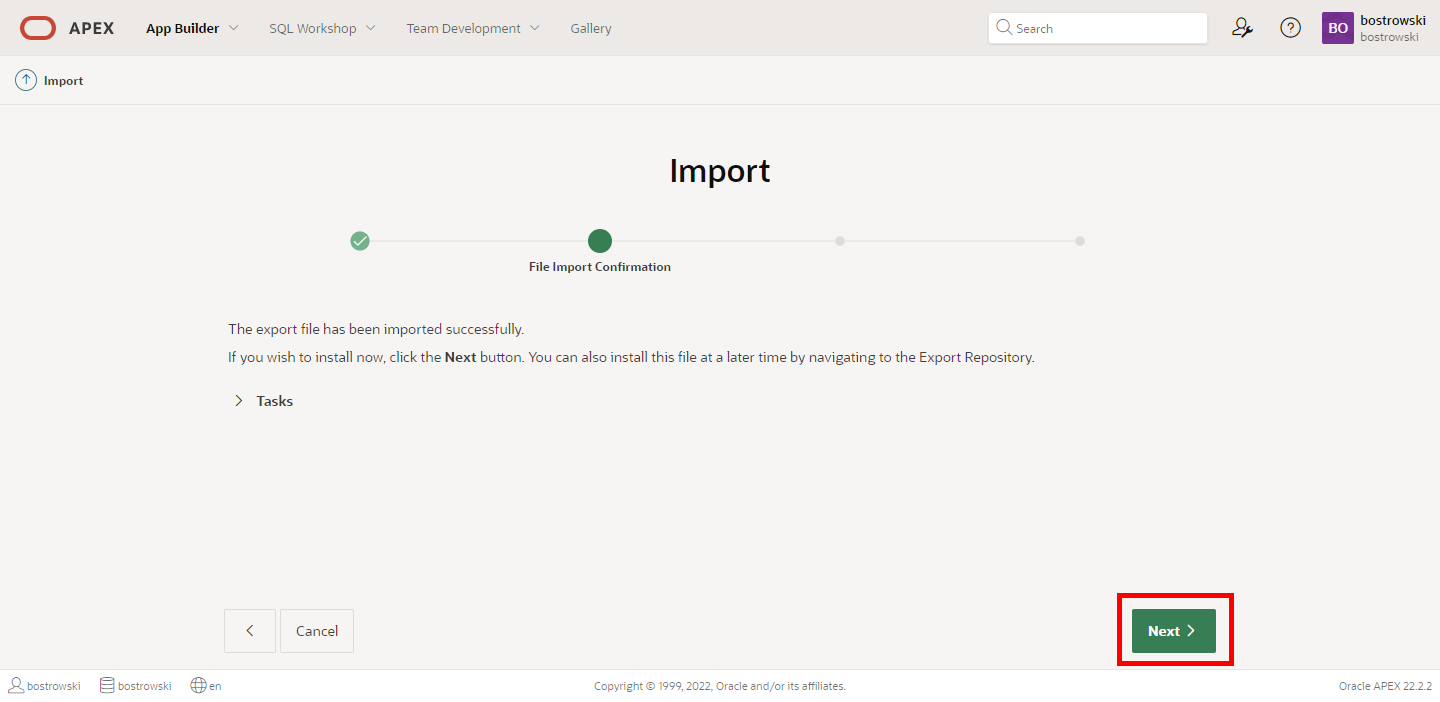Open the Administration user-wrench icon
This screenshot has width=1440, height=702.
(x=1242, y=28)
